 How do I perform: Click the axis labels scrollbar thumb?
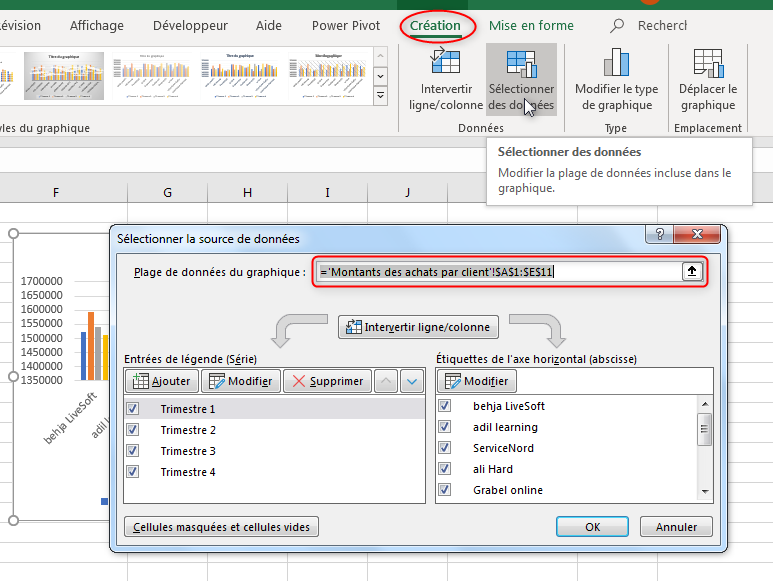pos(705,429)
